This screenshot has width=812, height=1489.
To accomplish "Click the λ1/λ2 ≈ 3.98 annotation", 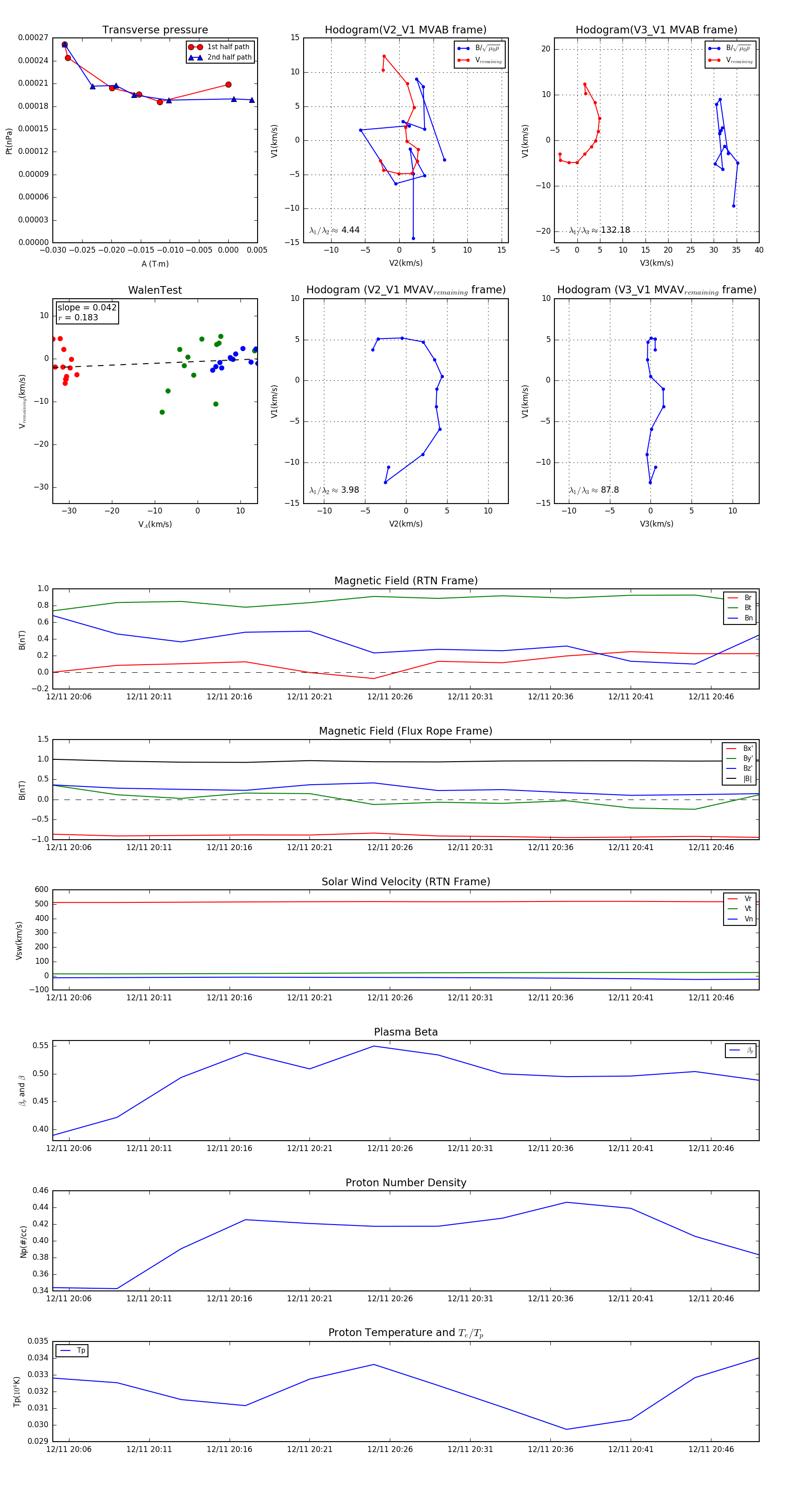I will (334, 490).
